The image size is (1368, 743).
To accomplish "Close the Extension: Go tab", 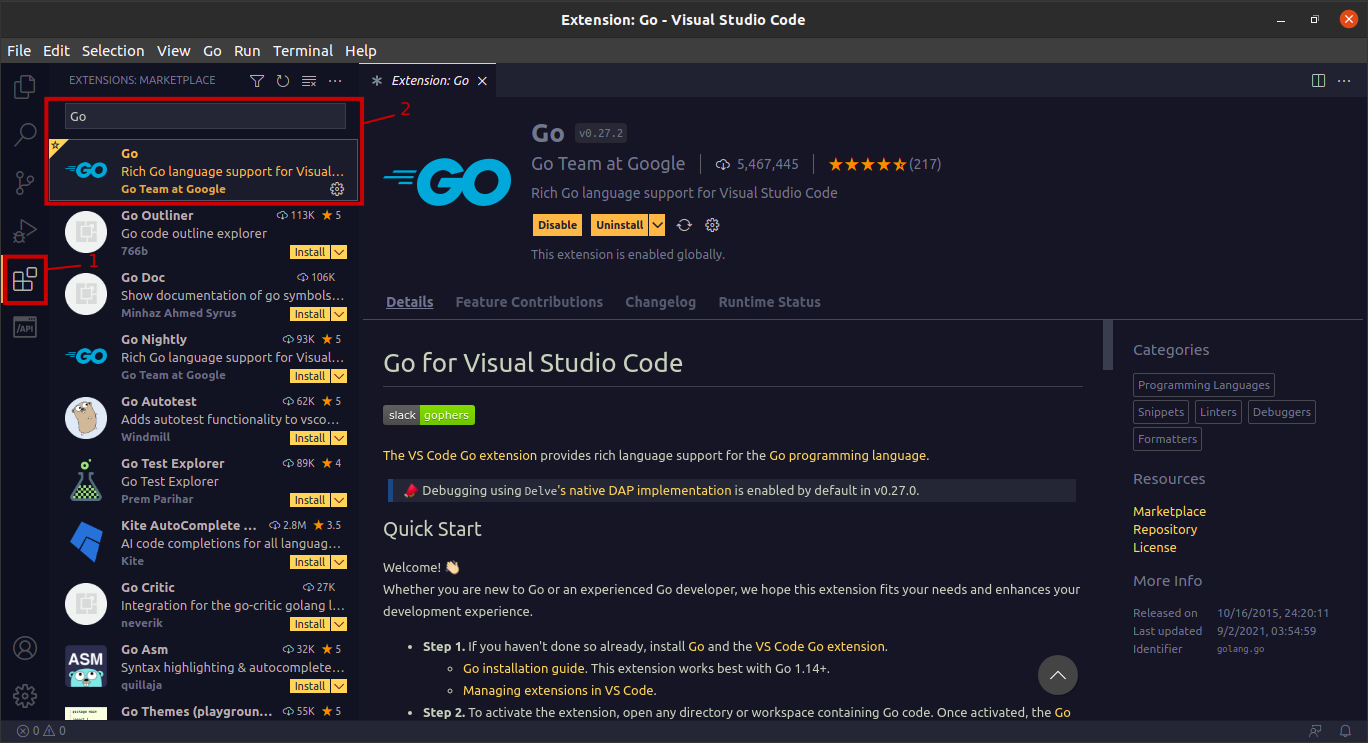I will [482, 80].
